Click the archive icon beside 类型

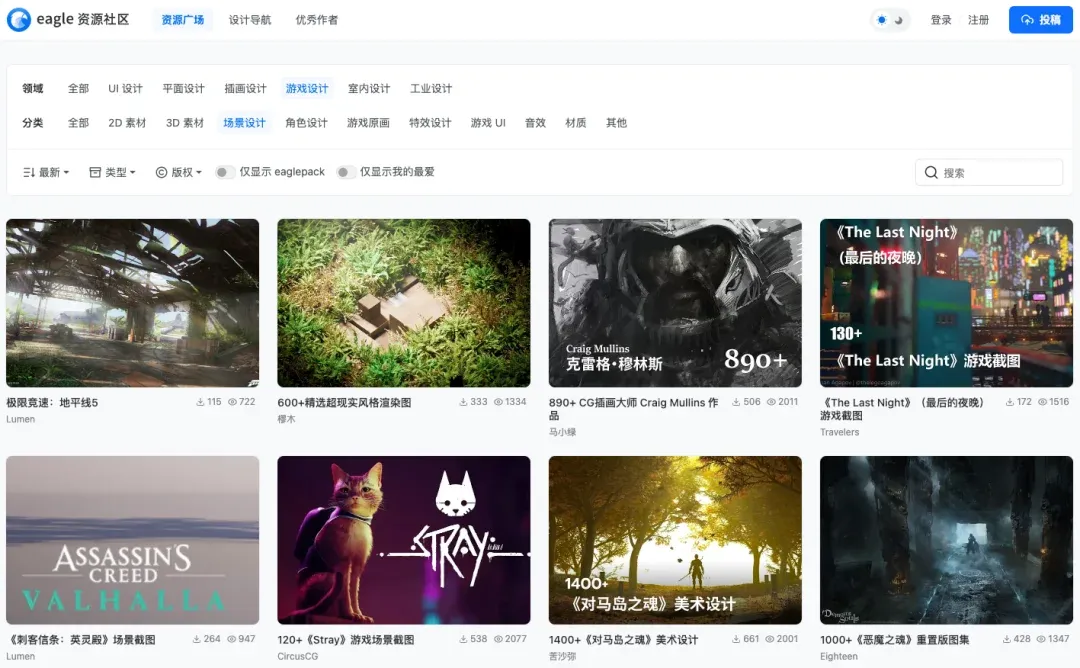coord(95,172)
